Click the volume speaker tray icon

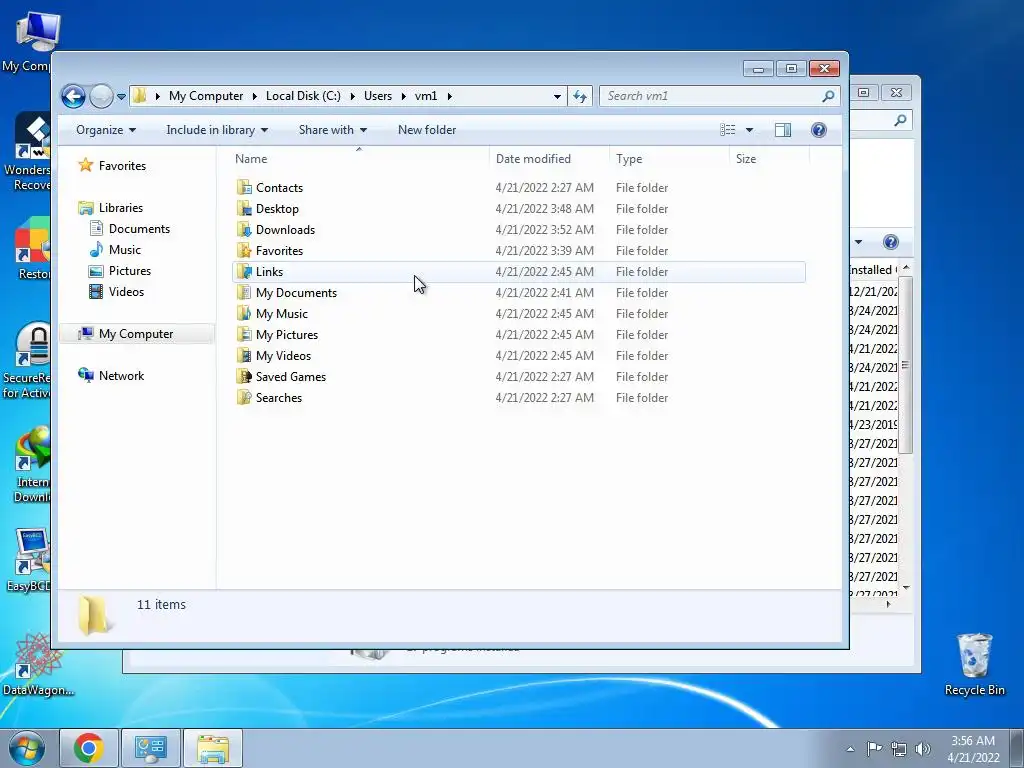922,749
